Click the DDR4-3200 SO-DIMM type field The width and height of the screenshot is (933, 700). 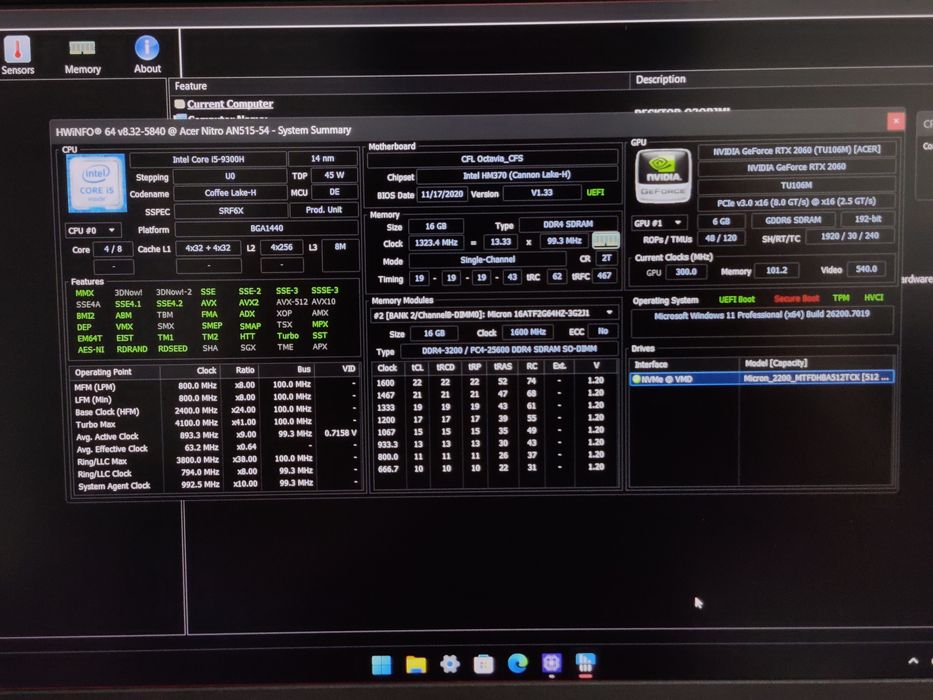point(509,349)
